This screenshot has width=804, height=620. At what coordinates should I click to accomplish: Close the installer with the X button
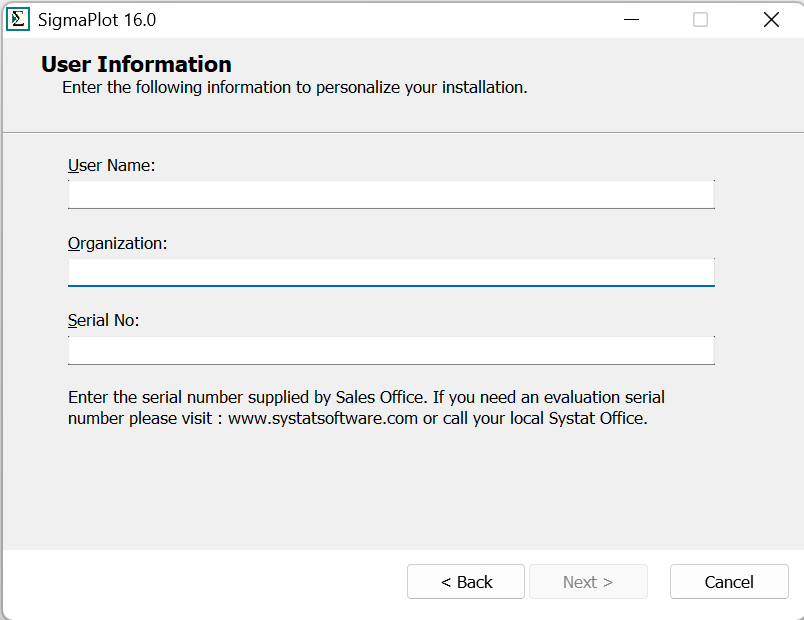click(x=771, y=20)
